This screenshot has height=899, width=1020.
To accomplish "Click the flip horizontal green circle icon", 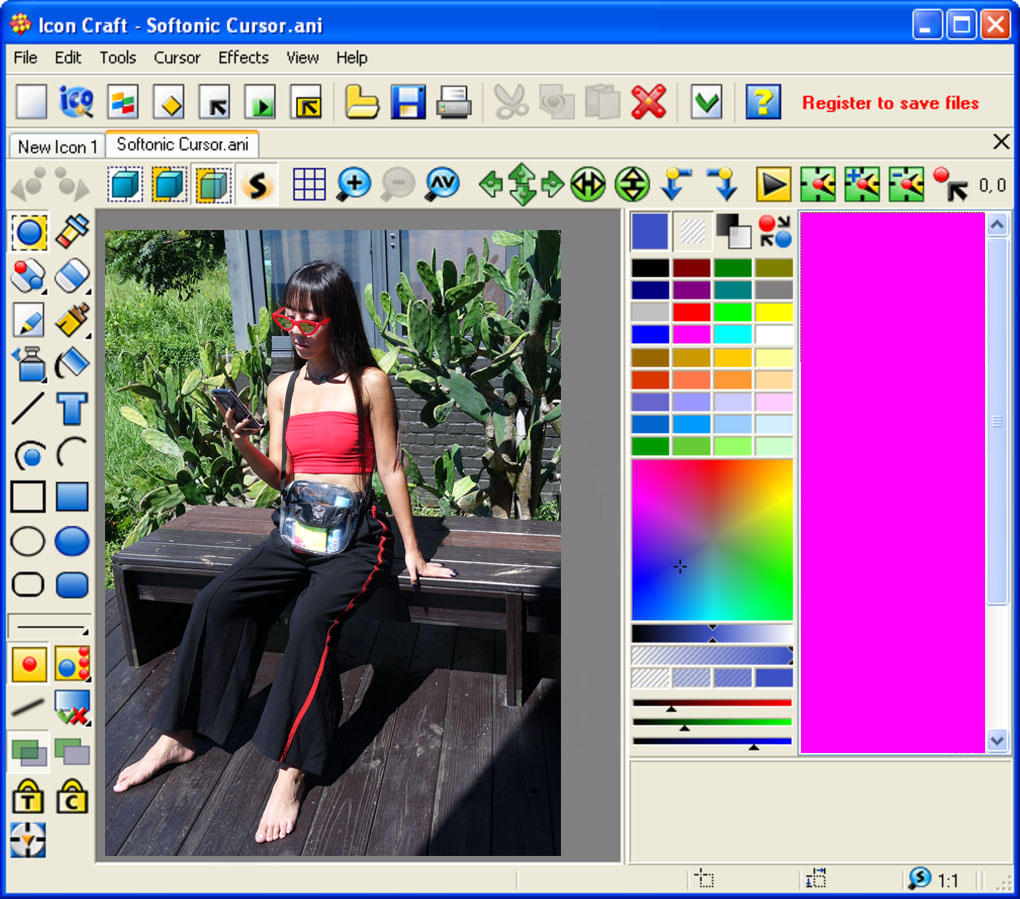I will coord(587,185).
